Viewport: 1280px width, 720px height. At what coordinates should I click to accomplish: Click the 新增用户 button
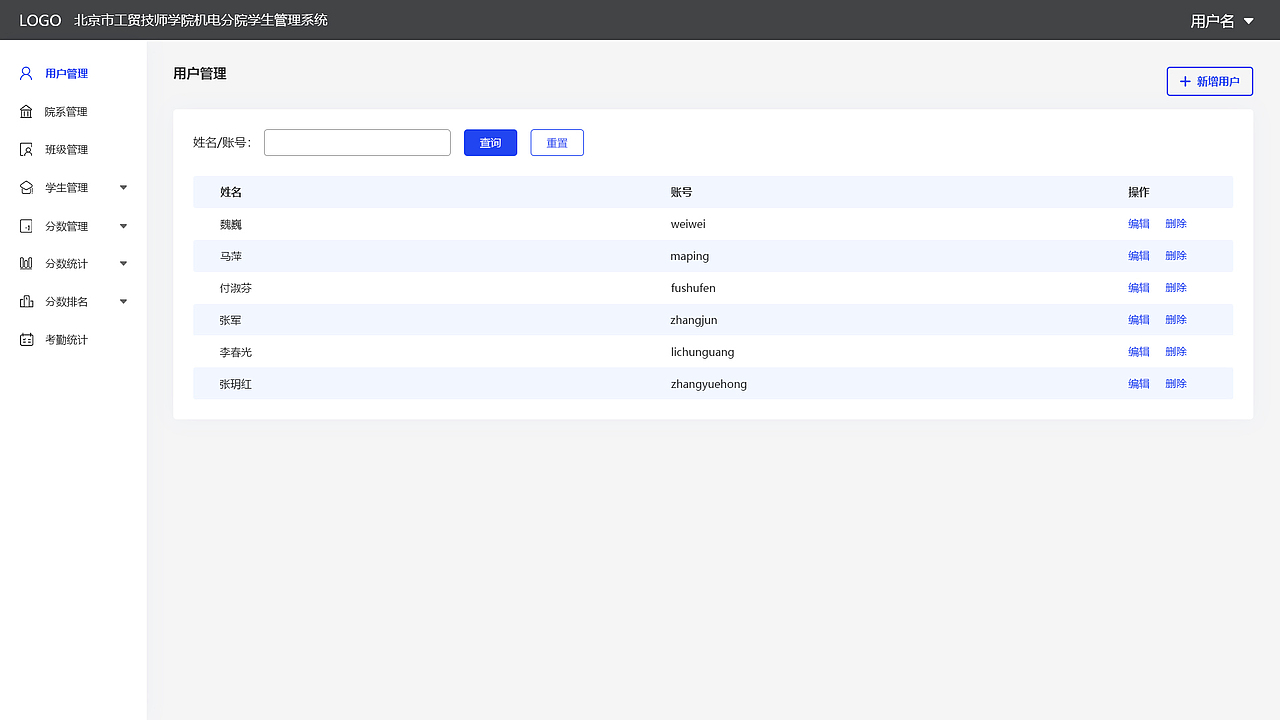tap(1210, 81)
